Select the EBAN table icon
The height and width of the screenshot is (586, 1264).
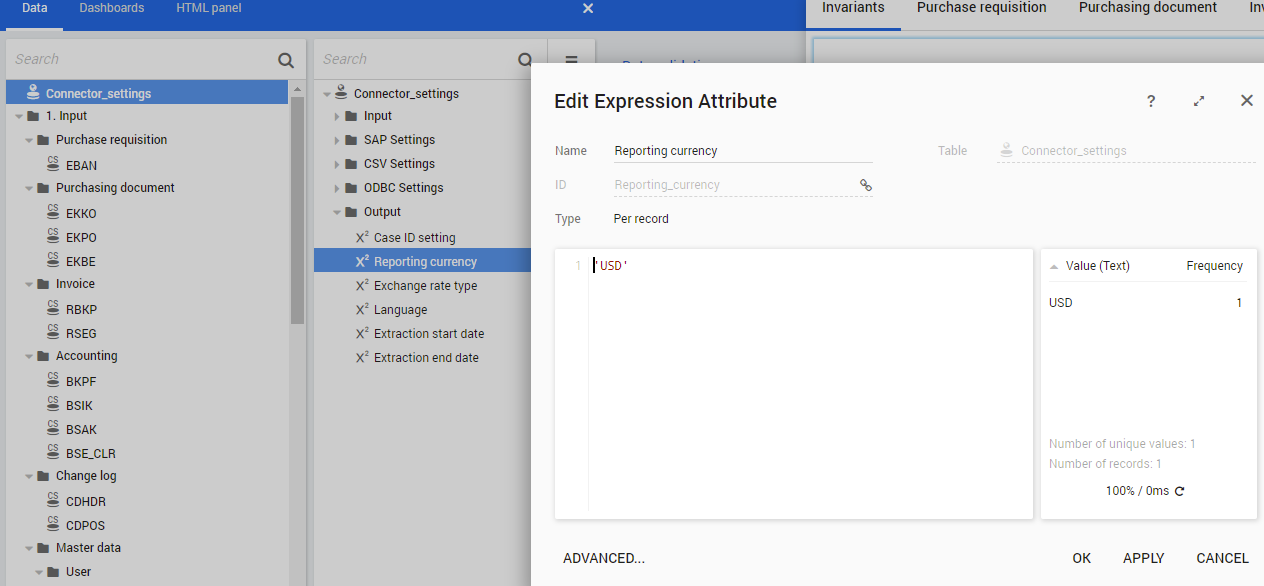tap(53, 165)
